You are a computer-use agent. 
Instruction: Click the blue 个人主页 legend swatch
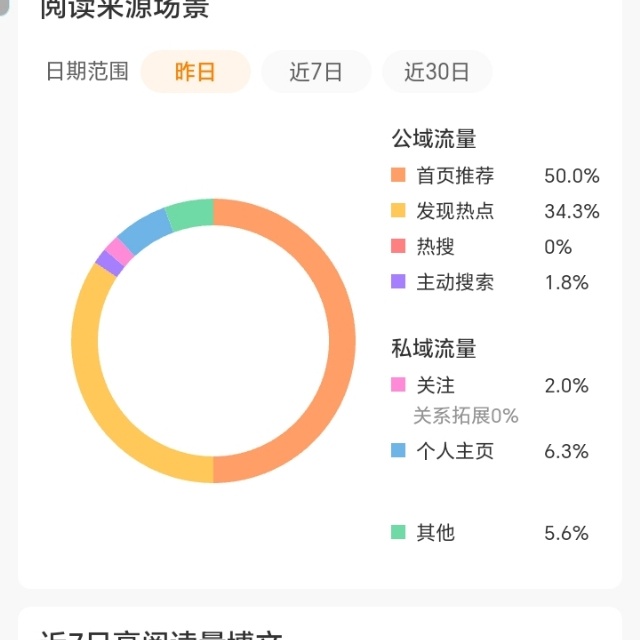pyautogui.click(x=398, y=451)
